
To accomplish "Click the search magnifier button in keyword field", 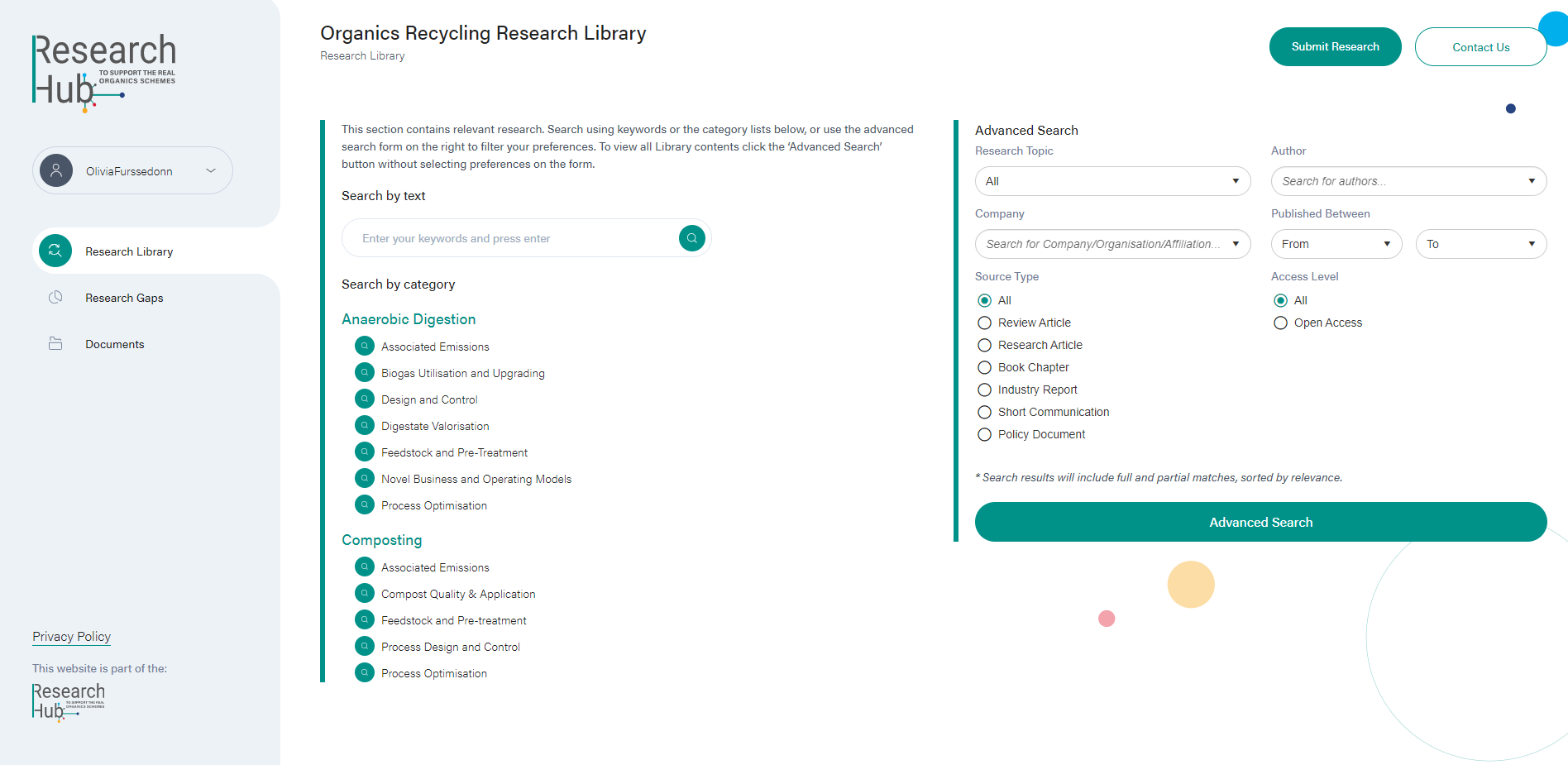I will pos(692,238).
